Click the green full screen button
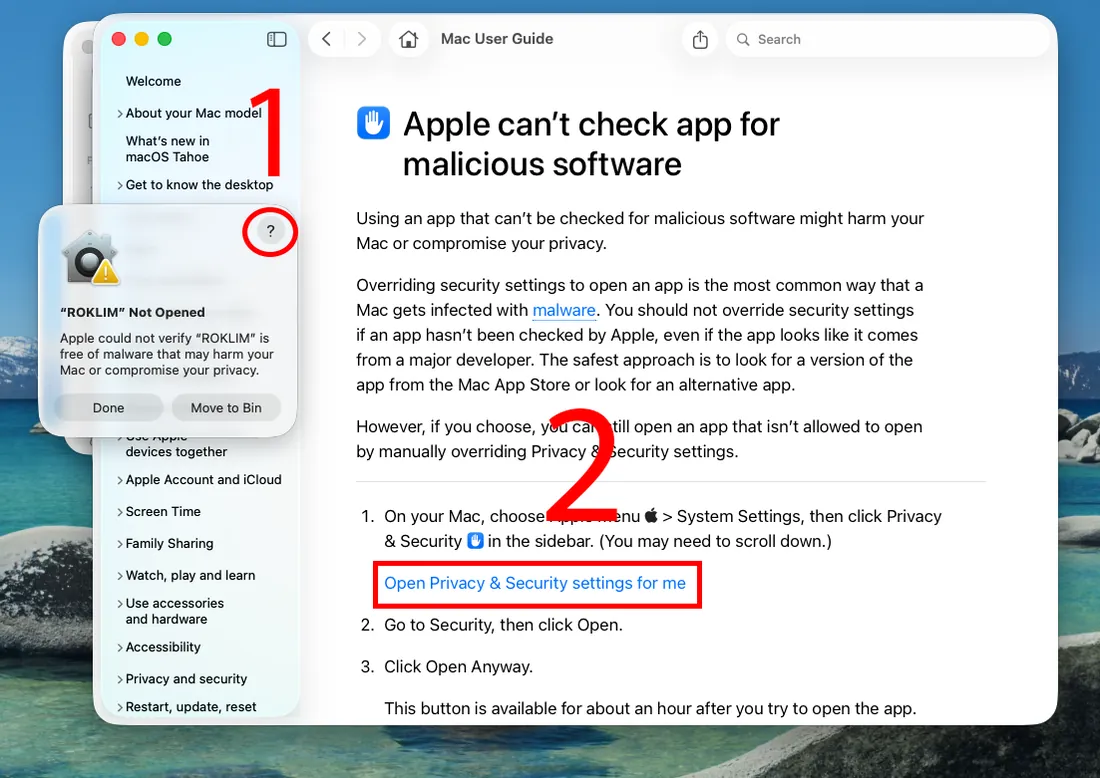 (165, 39)
